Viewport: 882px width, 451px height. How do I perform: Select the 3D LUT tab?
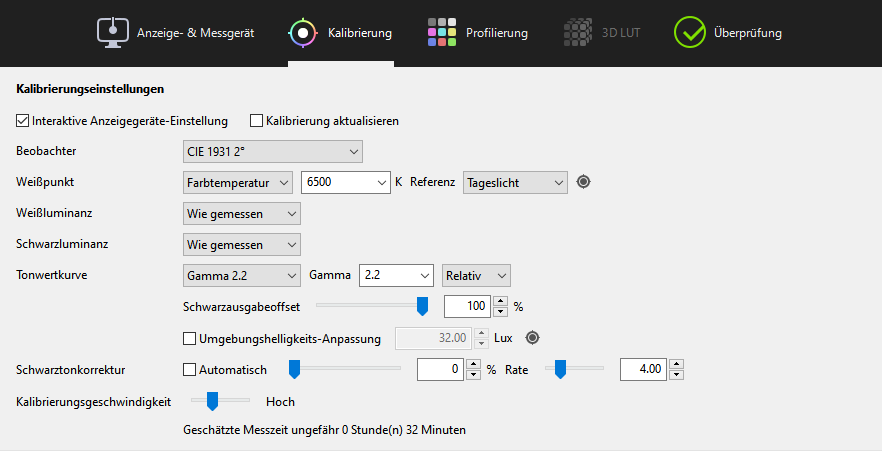click(601, 33)
